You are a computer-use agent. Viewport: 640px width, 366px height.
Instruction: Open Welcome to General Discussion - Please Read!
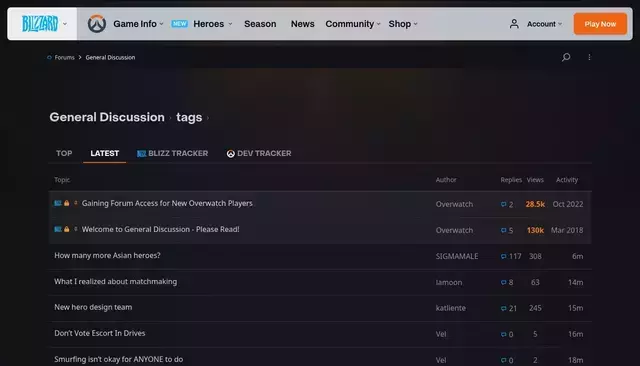point(160,229)
